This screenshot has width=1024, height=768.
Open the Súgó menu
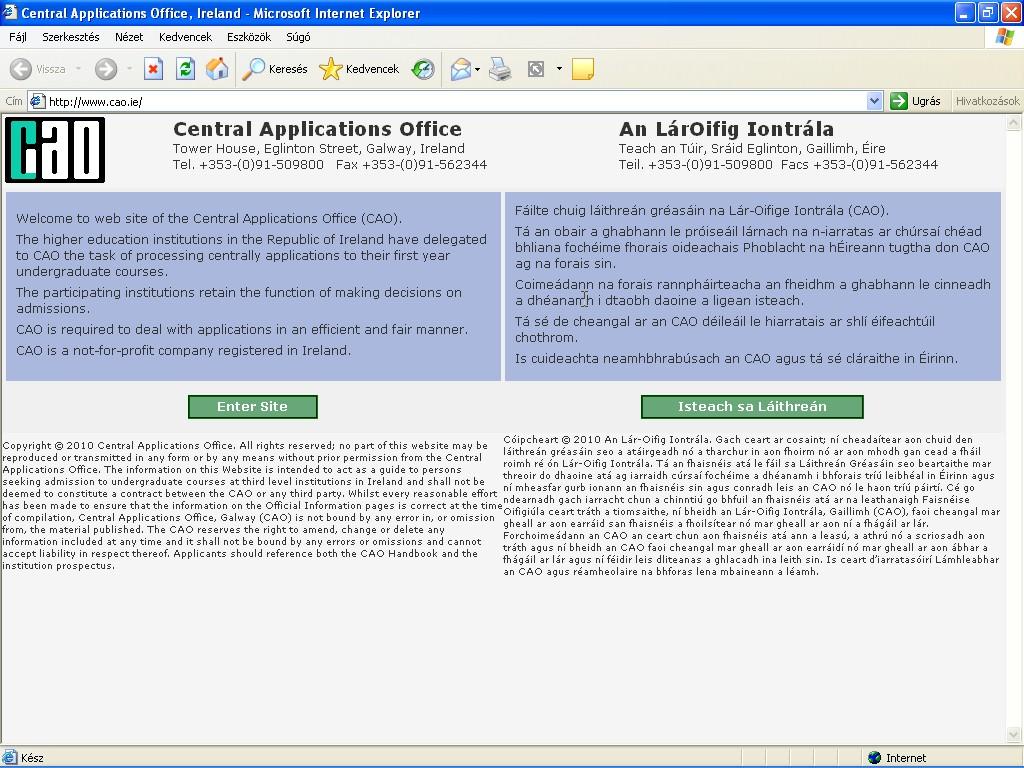pos(298,37)
